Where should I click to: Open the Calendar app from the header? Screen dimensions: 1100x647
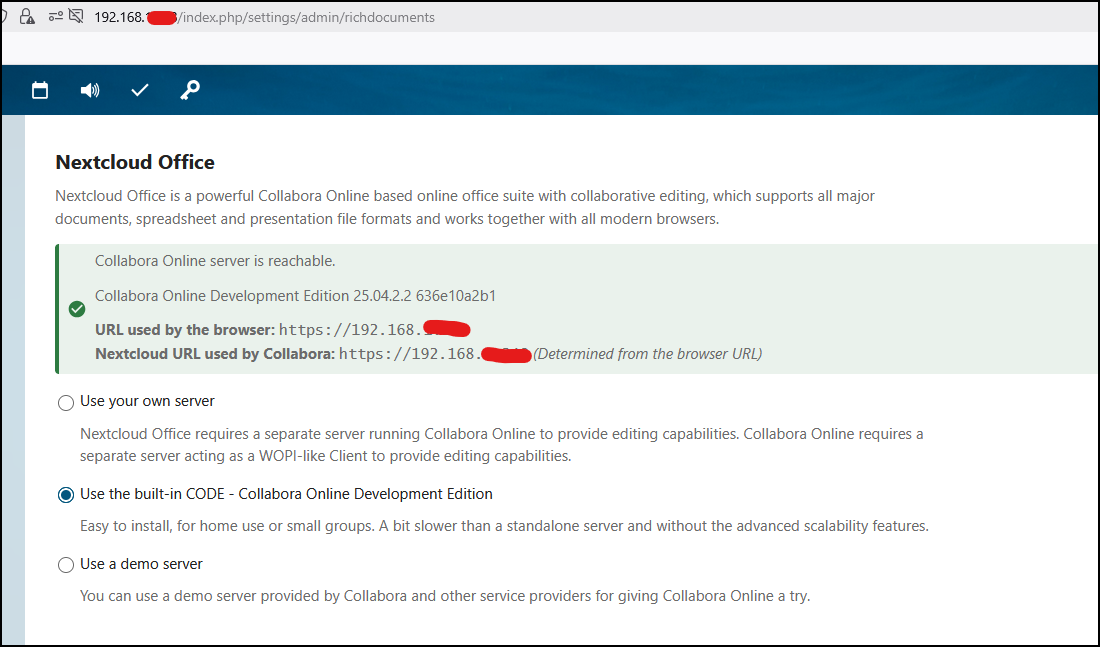click(40, 90)
